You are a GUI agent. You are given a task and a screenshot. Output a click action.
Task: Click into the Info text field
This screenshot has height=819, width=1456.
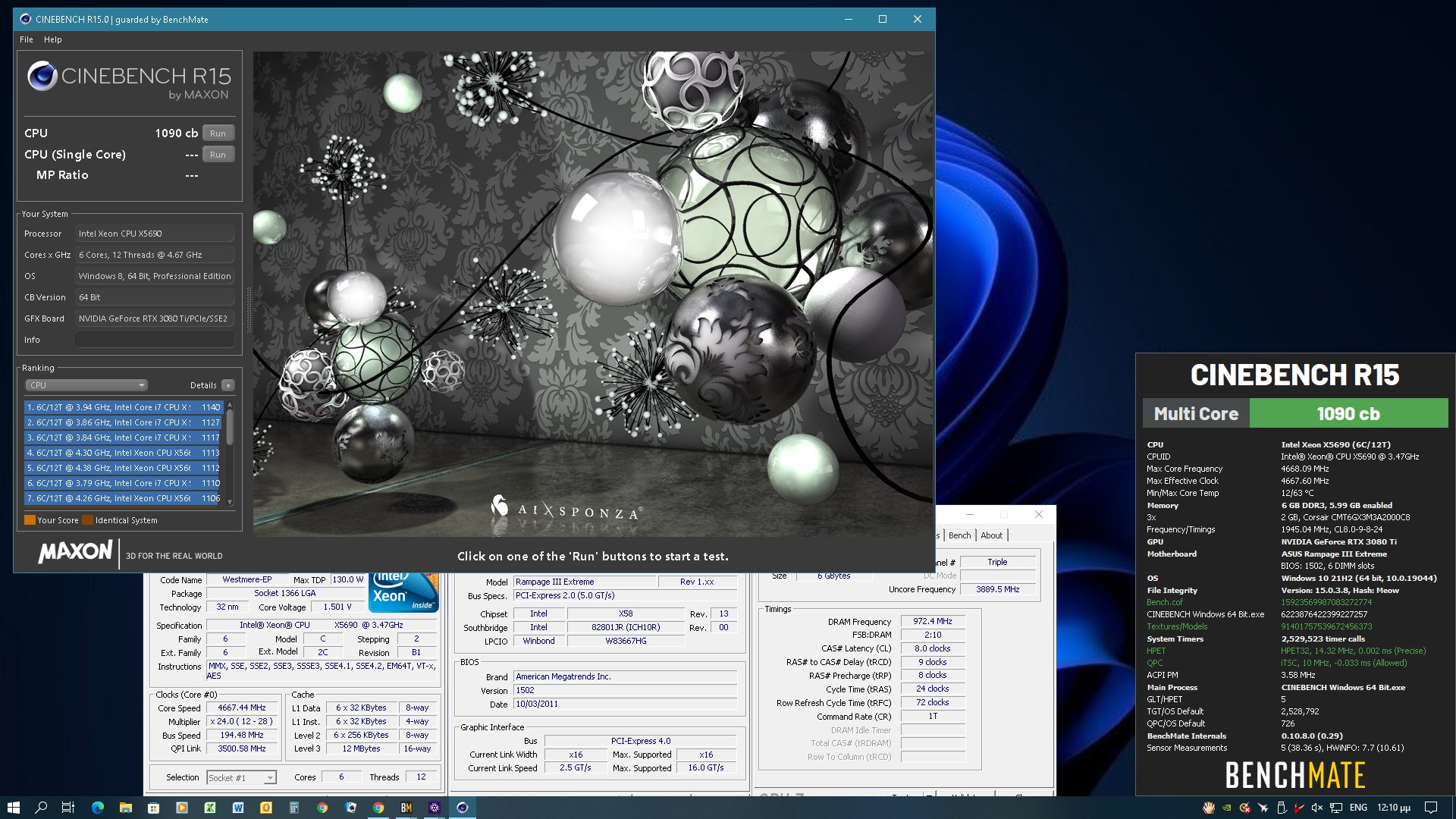pyautogui.click(x=155, y=340)
